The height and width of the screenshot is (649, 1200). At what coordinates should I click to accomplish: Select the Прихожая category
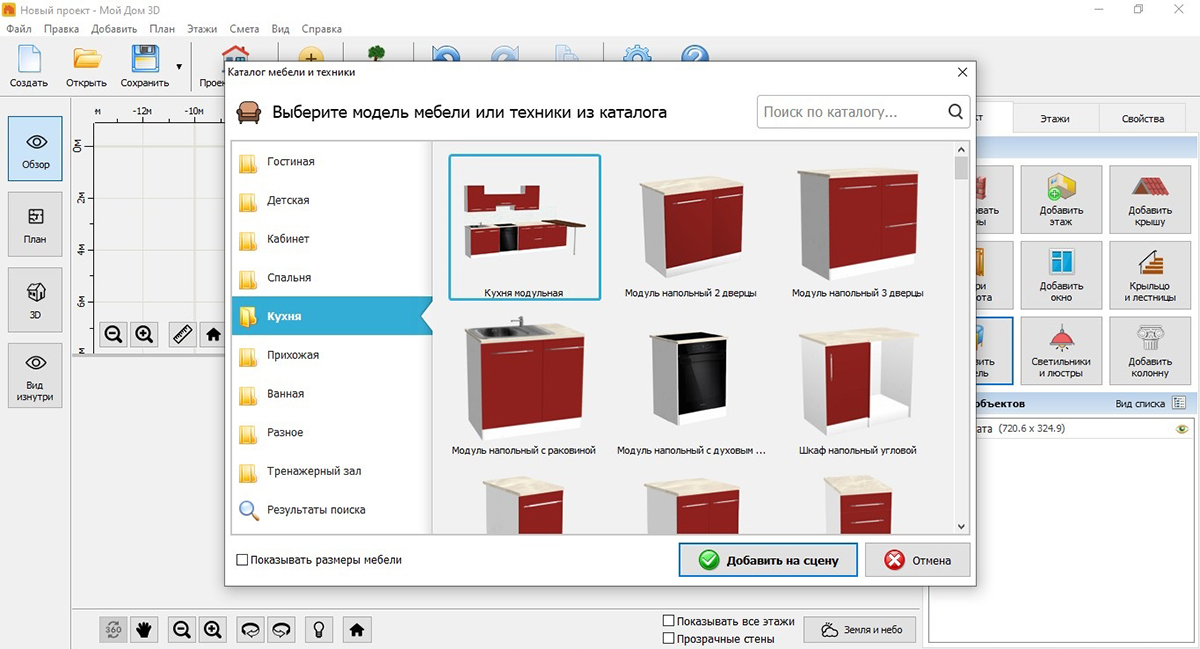tap(332, 355)
